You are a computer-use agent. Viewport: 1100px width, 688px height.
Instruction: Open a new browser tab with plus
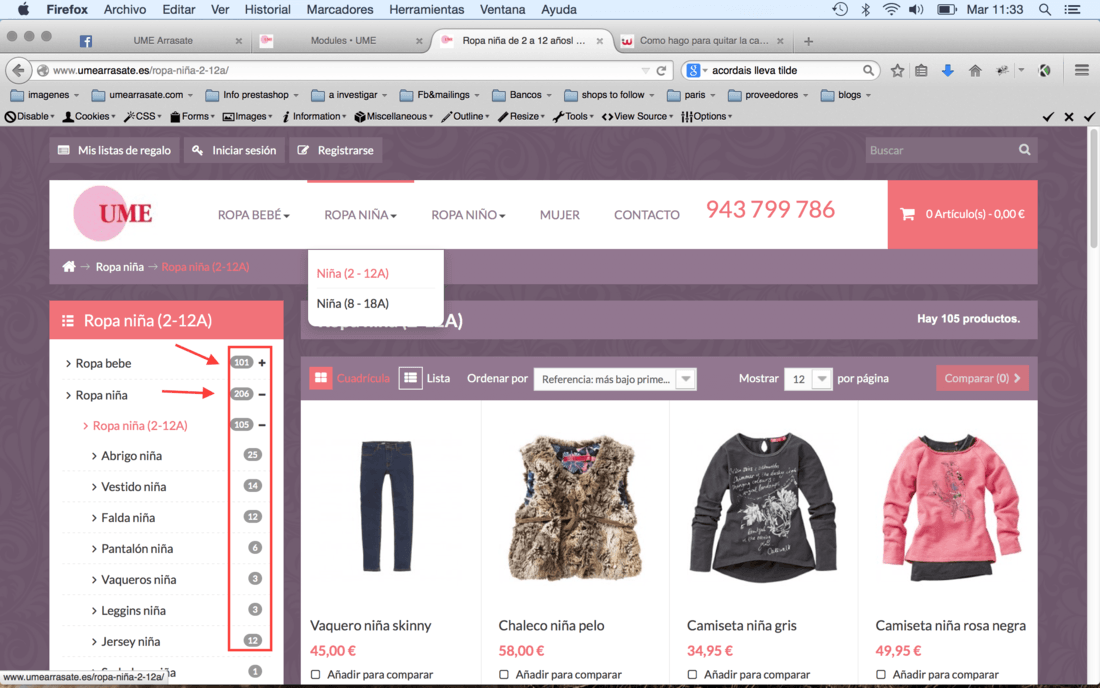pyautogui.click(x=808, y=41)
